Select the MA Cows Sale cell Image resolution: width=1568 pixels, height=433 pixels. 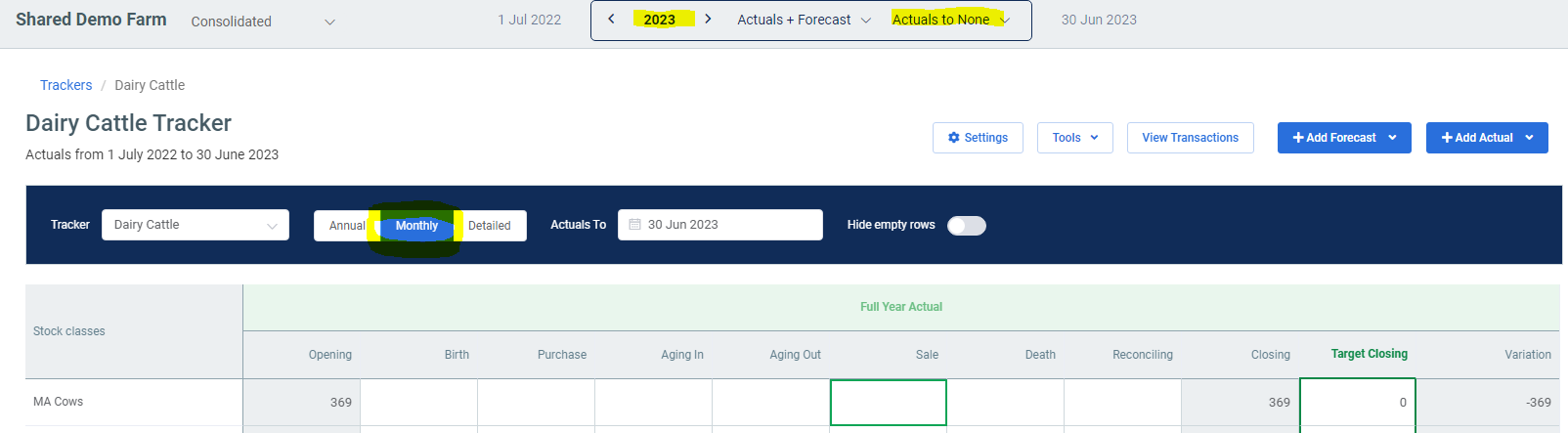pyautogui.click(x=888, y=402)
